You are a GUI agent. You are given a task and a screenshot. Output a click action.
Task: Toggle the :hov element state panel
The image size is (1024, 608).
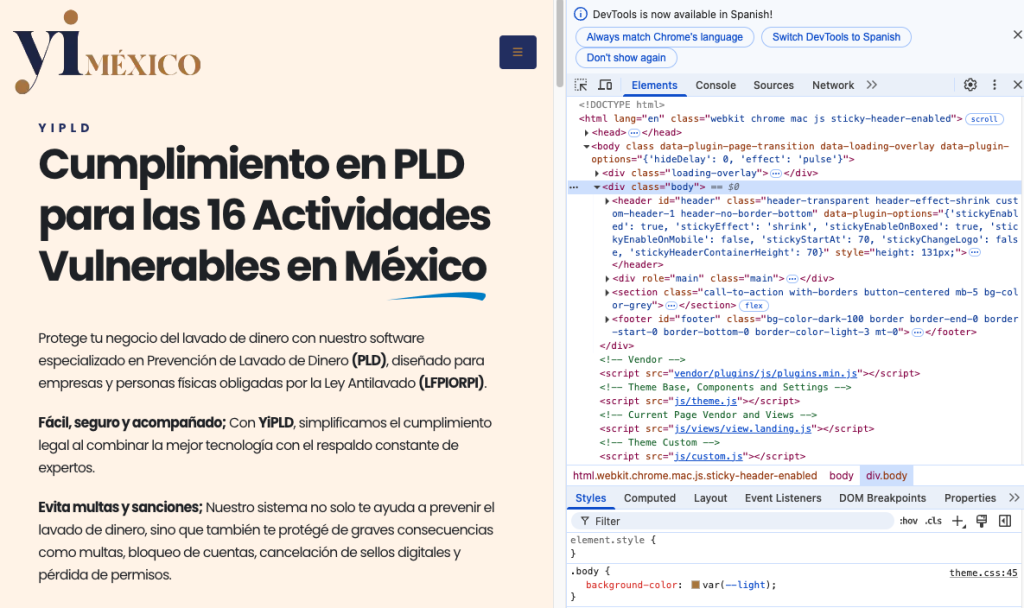point(907,521)
